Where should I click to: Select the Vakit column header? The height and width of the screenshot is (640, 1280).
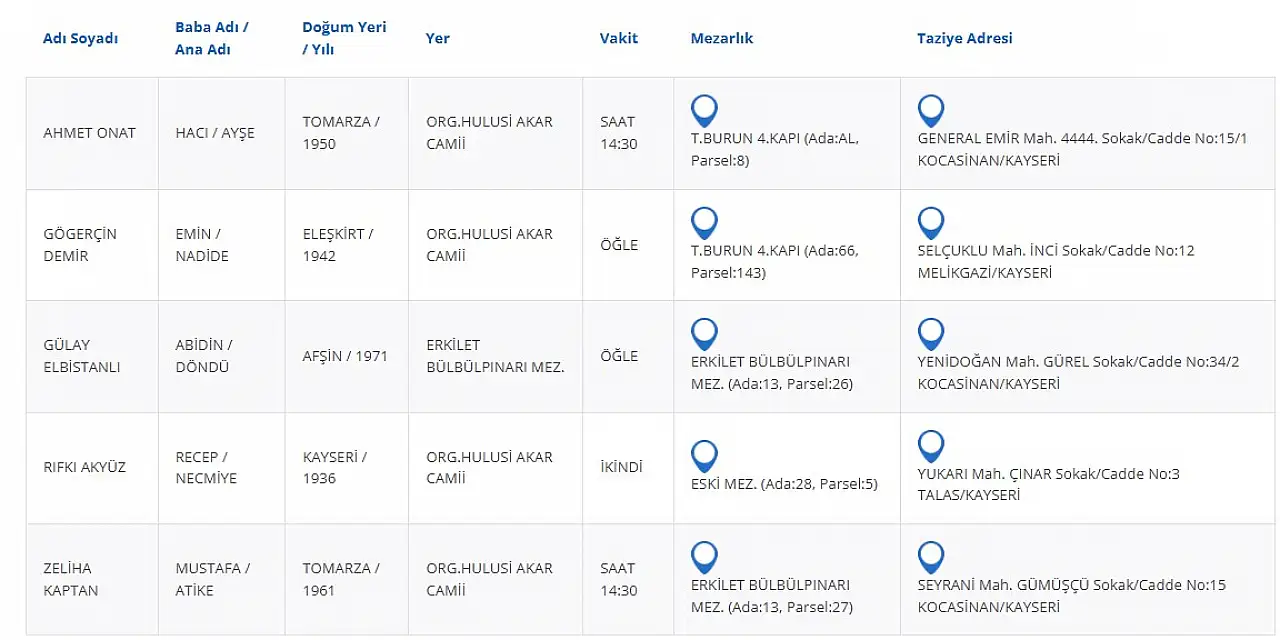(619, 38)
